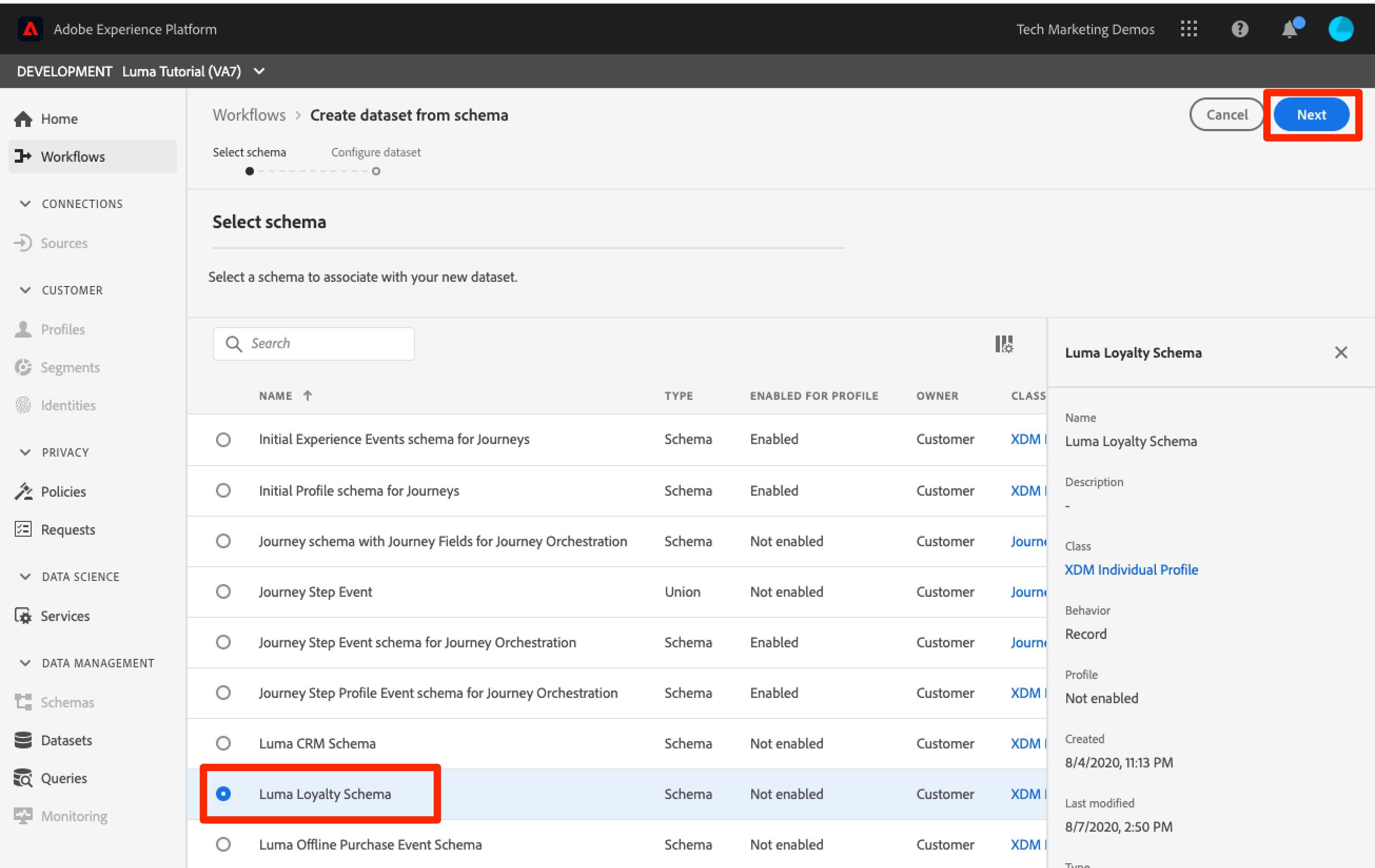Open the Luma Tutorial sandbox dropdown
Viewport: 1375px width, 868px height.
[x=259, y=72]
